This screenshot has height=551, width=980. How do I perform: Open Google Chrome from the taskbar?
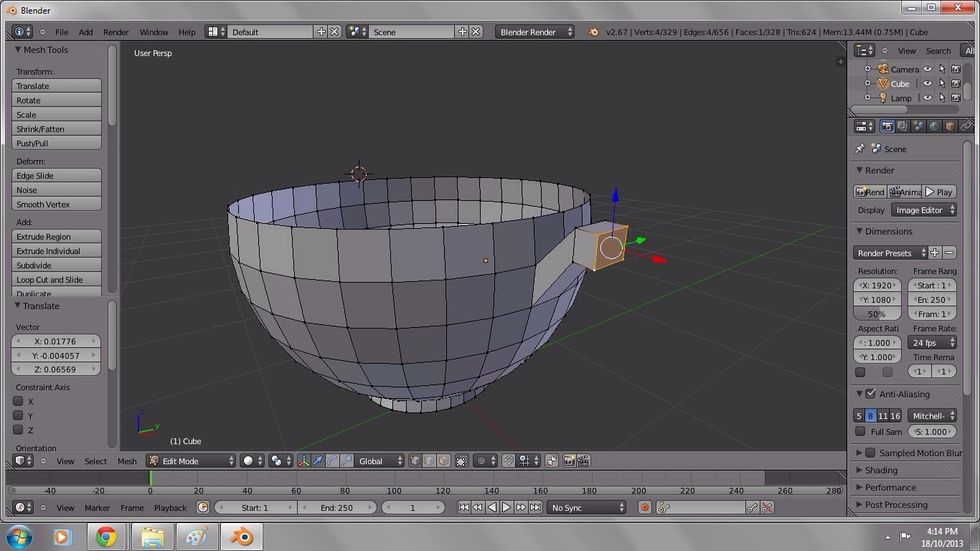[106, 537]
